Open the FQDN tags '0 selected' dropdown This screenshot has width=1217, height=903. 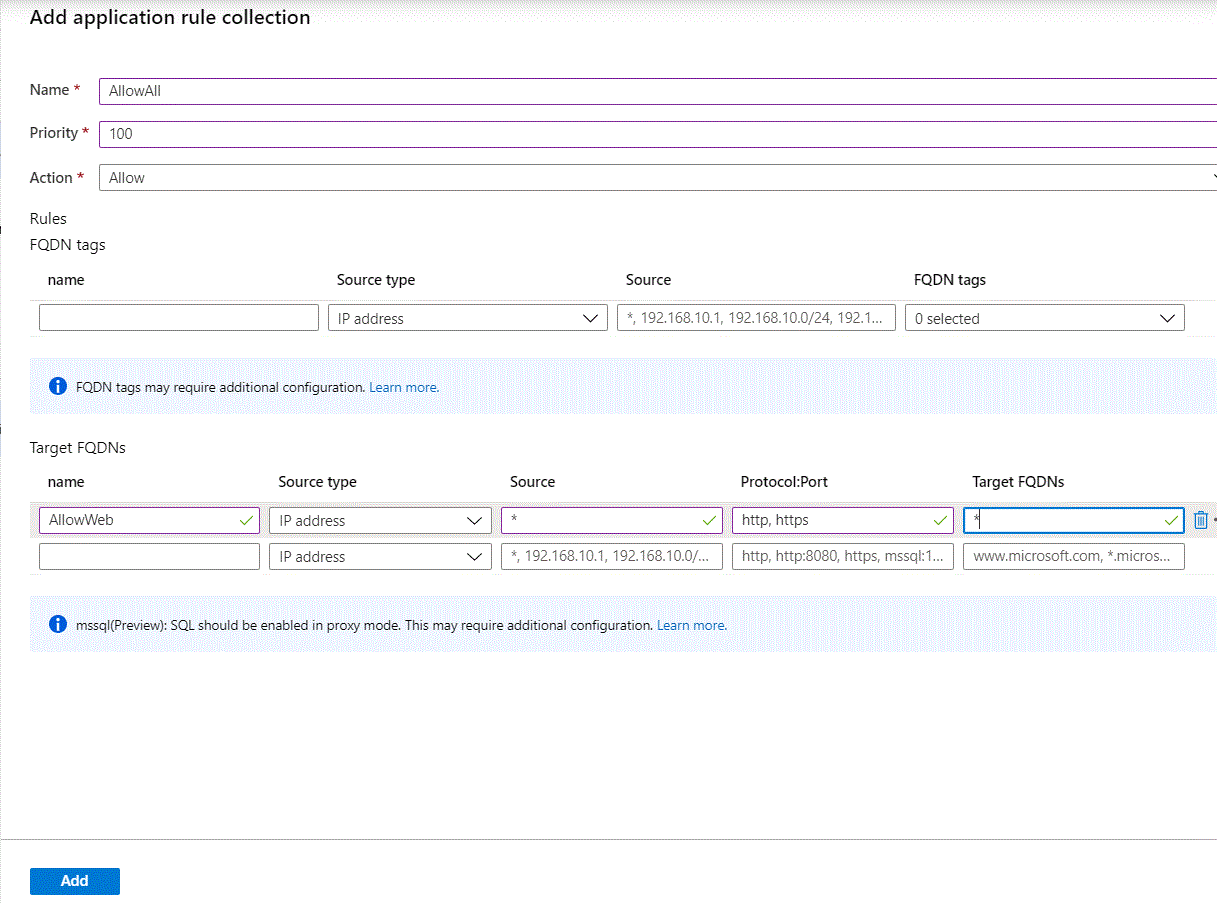point(1044,318)
